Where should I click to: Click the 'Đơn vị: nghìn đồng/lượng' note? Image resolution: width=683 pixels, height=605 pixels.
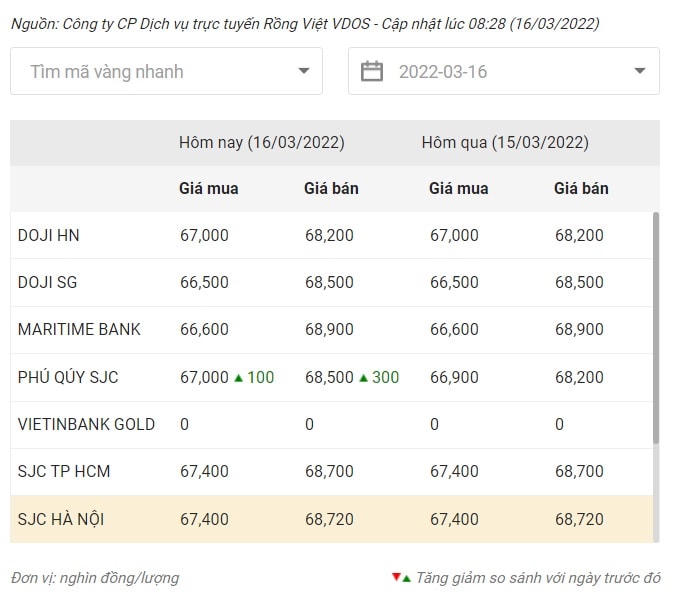pos(95,578)
